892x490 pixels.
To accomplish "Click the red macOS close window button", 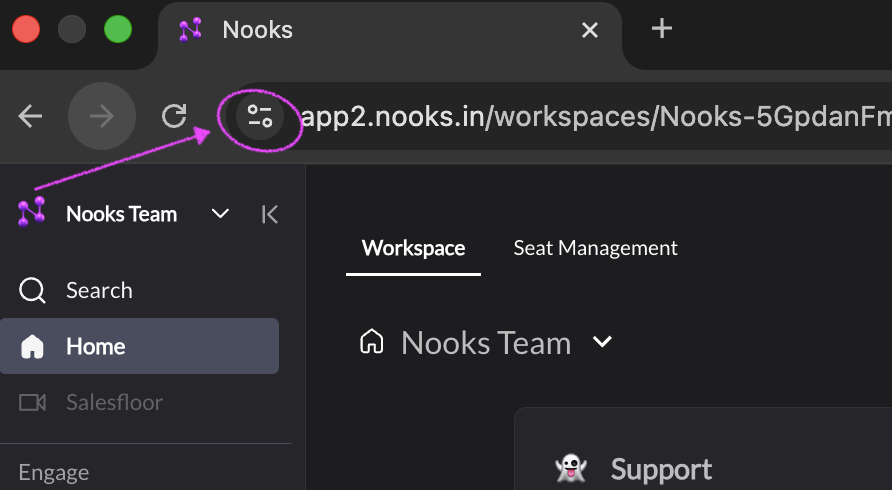I will point(26,29).
